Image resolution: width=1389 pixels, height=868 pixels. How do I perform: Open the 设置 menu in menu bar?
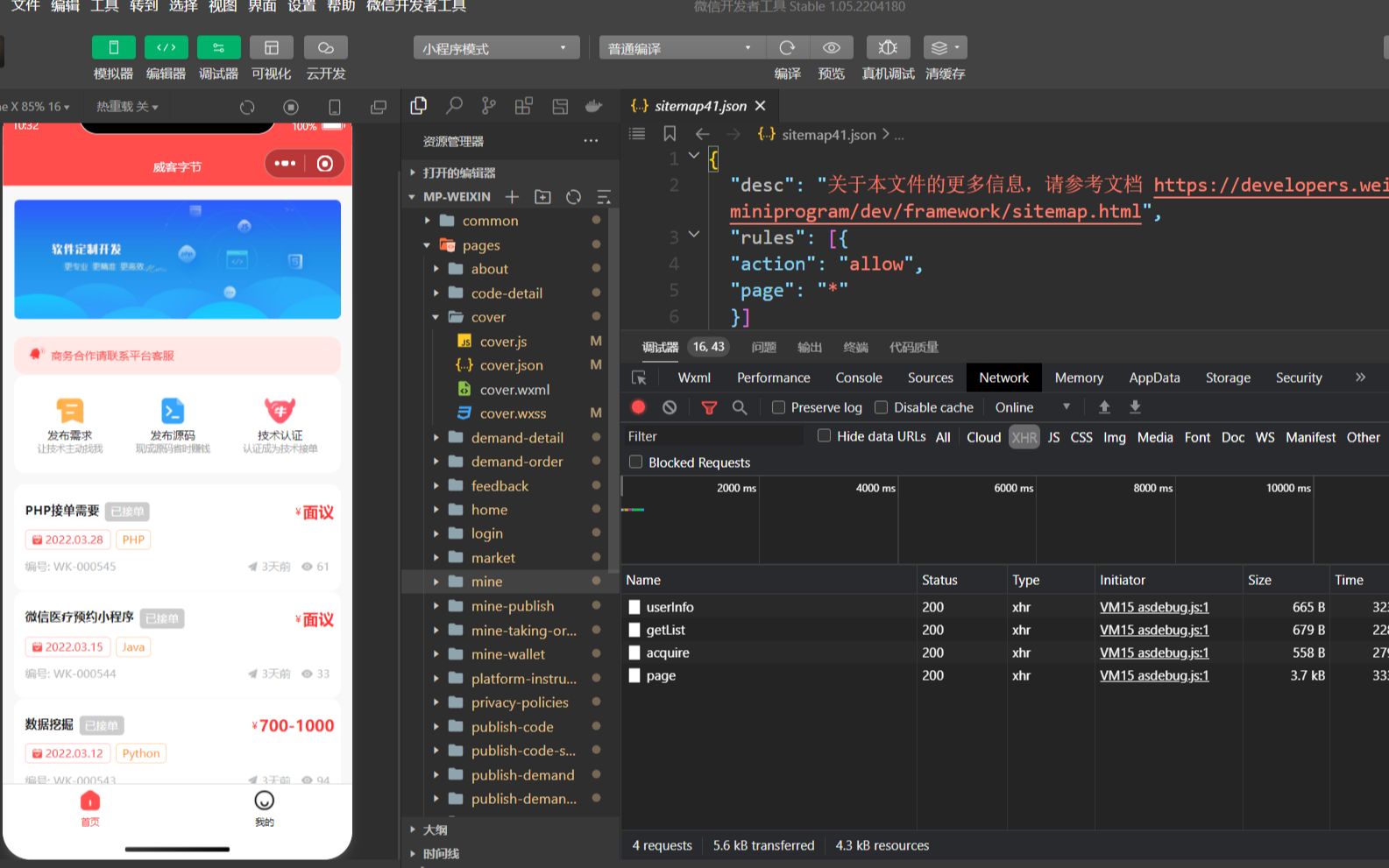pyautogui.click(x=301, y=6)
